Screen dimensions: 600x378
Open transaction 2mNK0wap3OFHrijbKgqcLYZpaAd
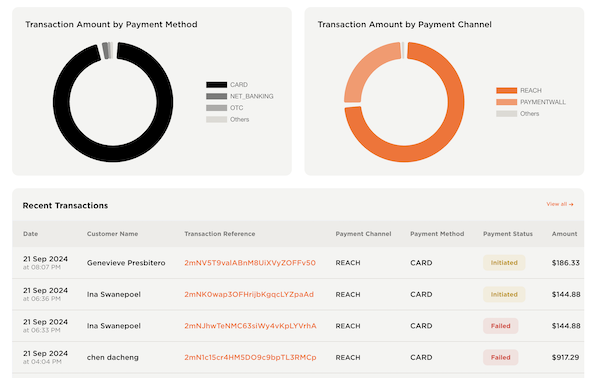[249, 294]
